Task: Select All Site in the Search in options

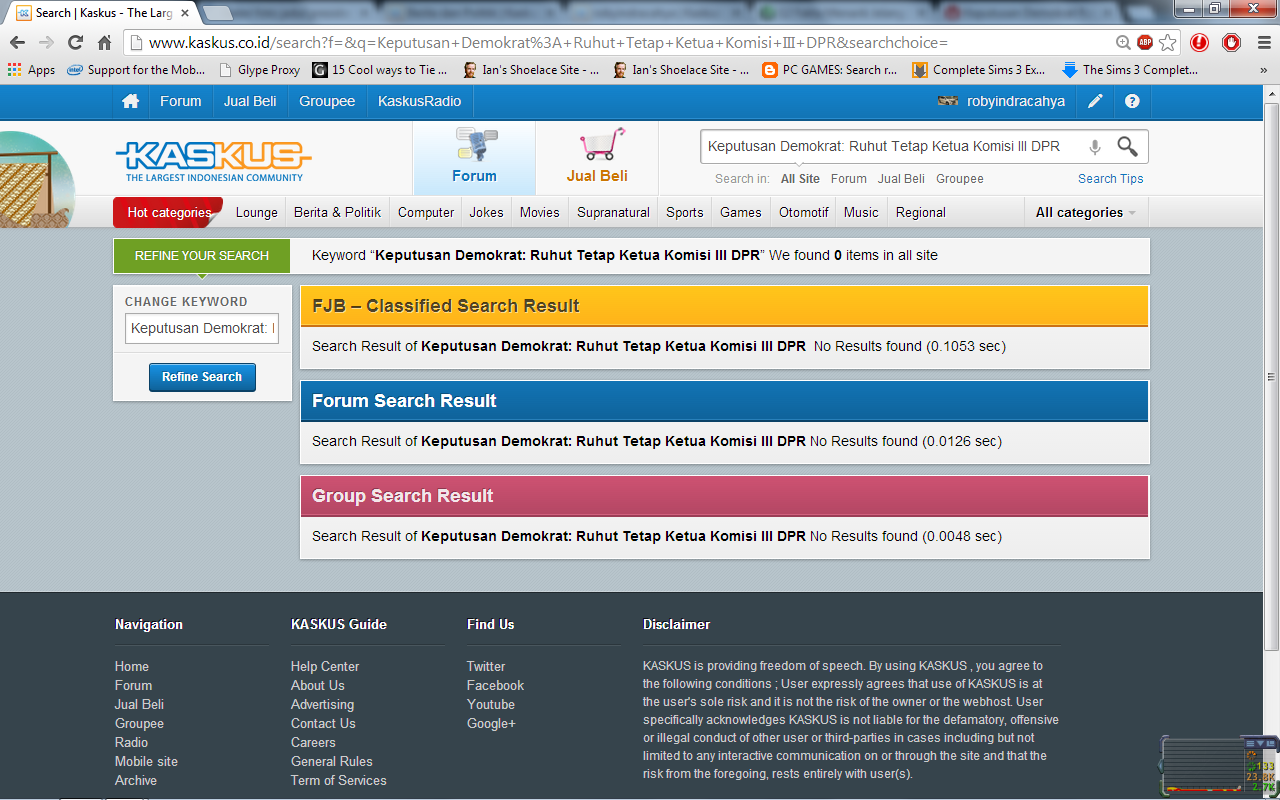Action: (x=800, y=179)
